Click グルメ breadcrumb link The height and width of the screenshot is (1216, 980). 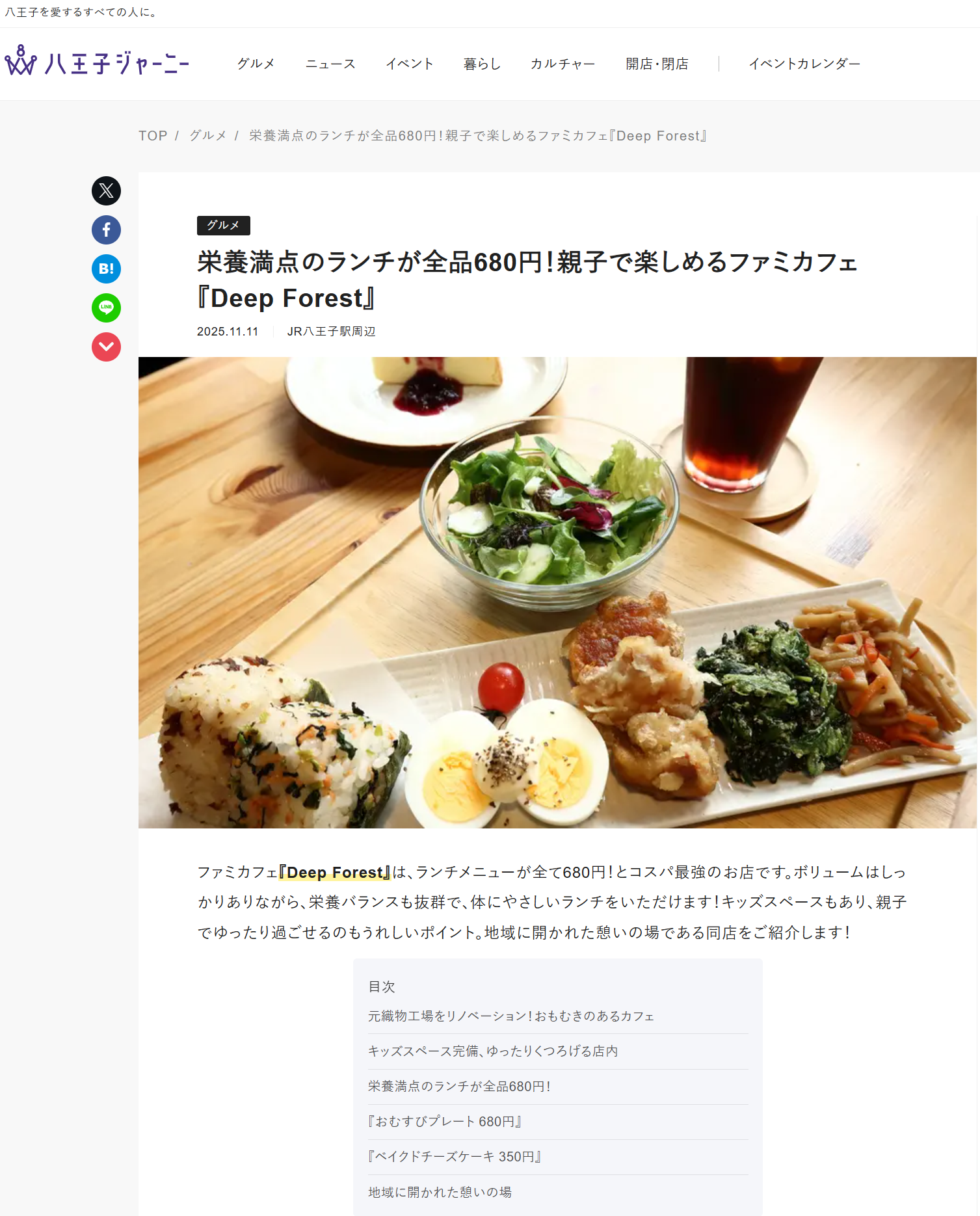point(208,136)
